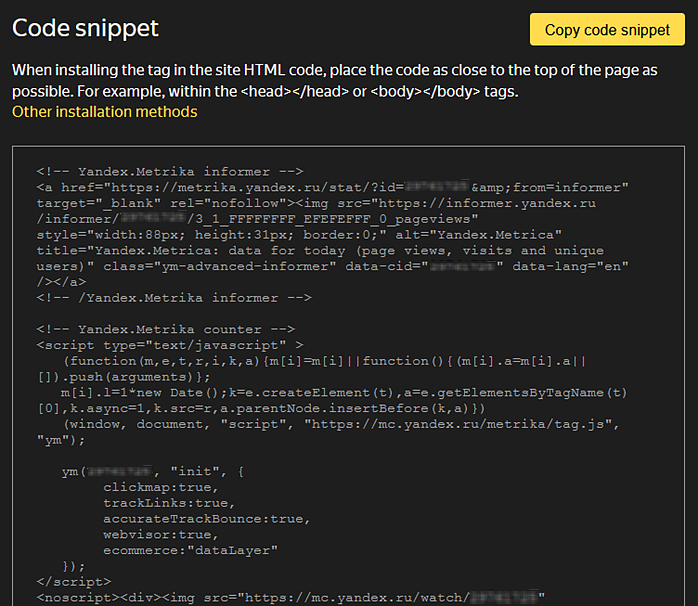Viewport: 698px width, 606px height.
Task: Open the Other installation methods link
Action: pos(104,112)
